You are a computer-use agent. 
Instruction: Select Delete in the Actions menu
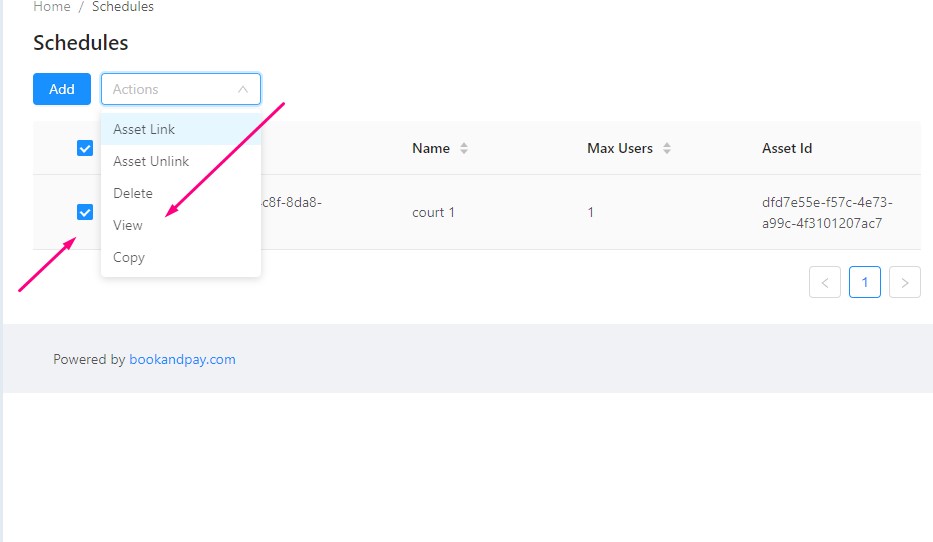181,193
